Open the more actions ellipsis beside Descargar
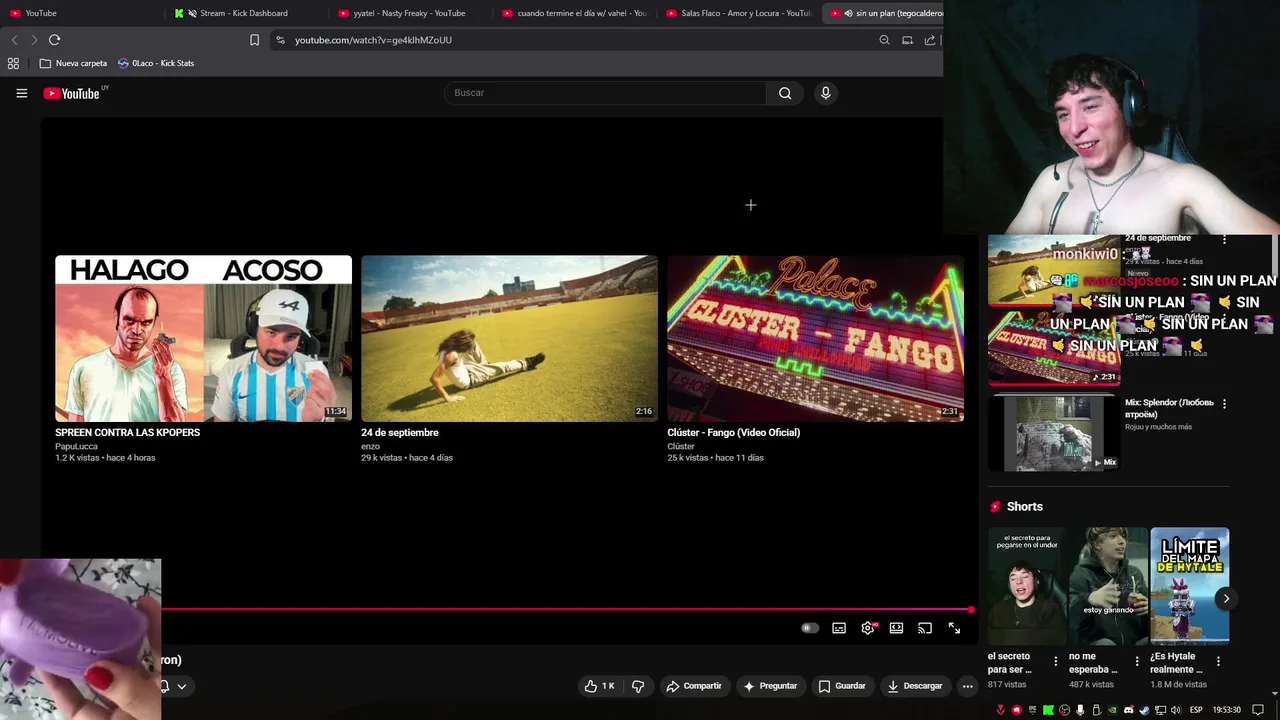 tap(967, 686)
